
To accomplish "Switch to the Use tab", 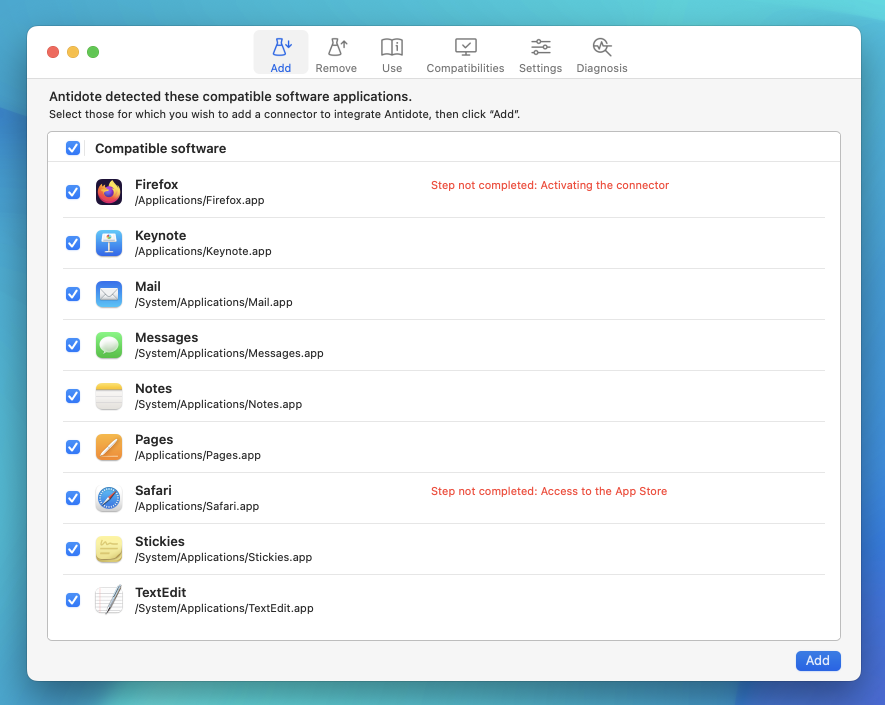I will coord(392,54).
